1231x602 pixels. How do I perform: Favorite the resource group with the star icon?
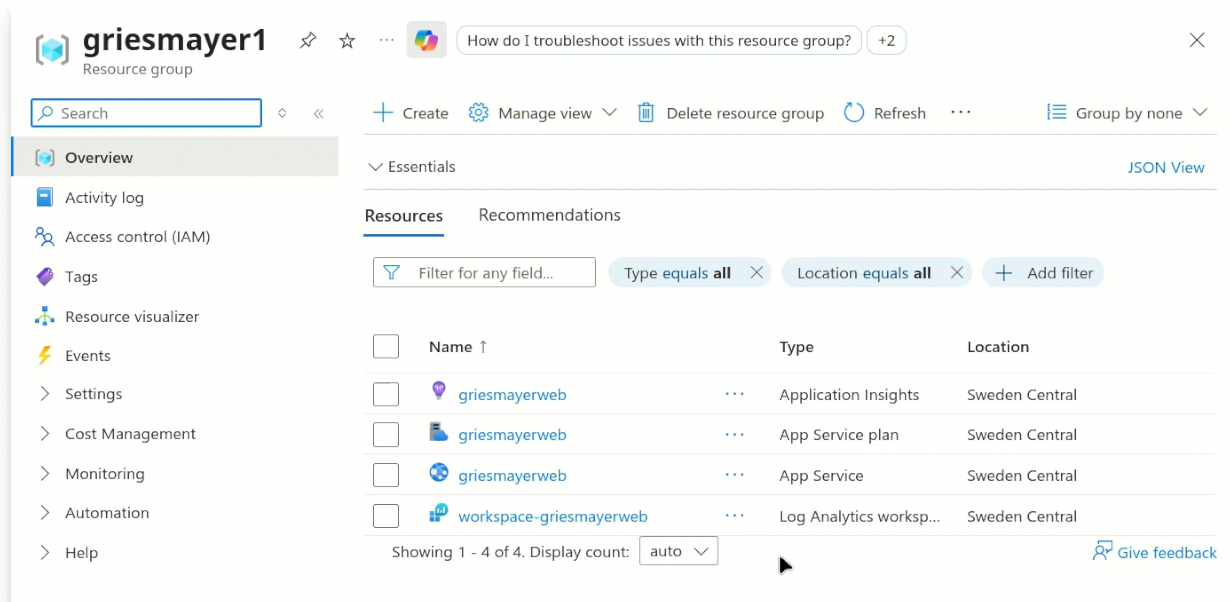click(347, 41)
